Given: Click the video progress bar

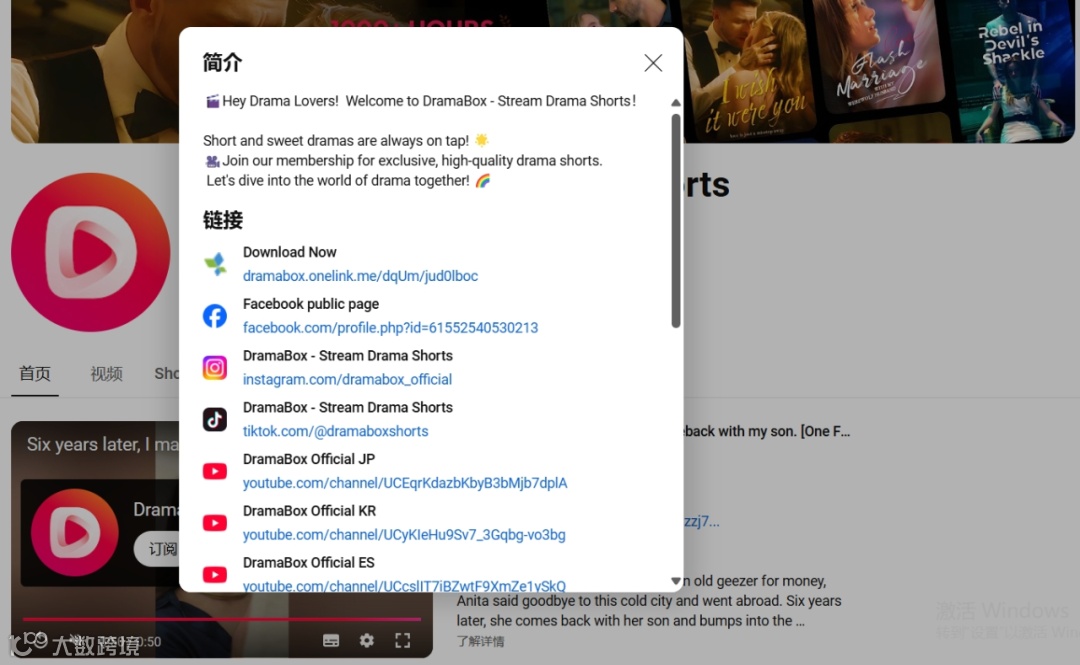Looking at the screenshot, I should [222, 620].
